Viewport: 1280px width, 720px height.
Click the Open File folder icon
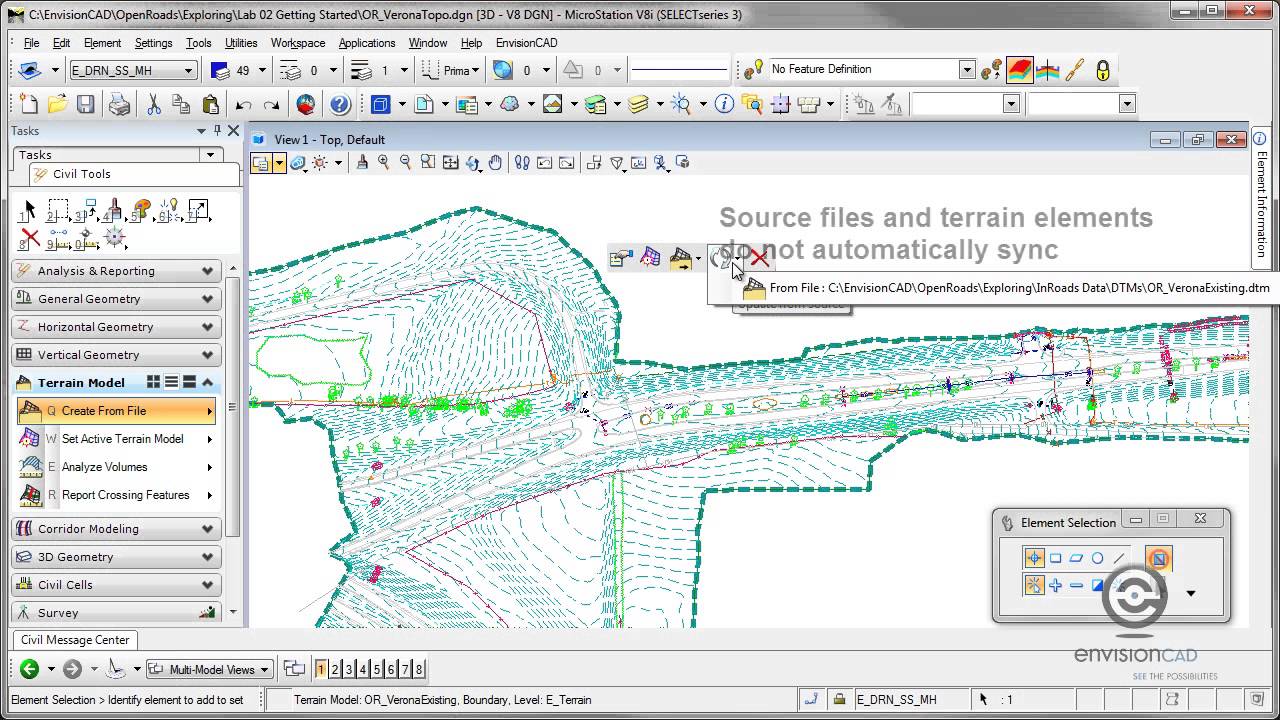[x=57, y=104]
